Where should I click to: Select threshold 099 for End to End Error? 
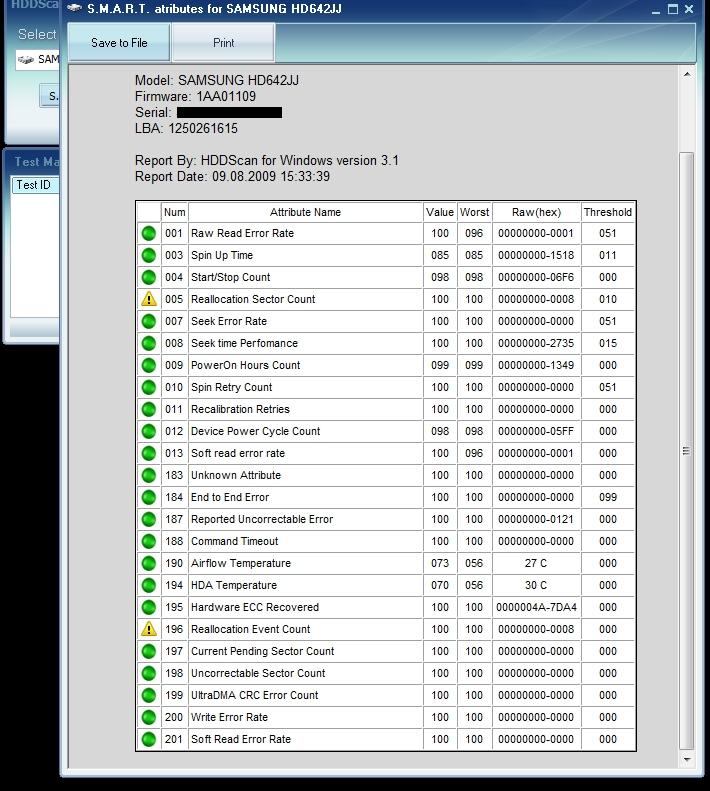pyautogui.click(x=608, y=497)
